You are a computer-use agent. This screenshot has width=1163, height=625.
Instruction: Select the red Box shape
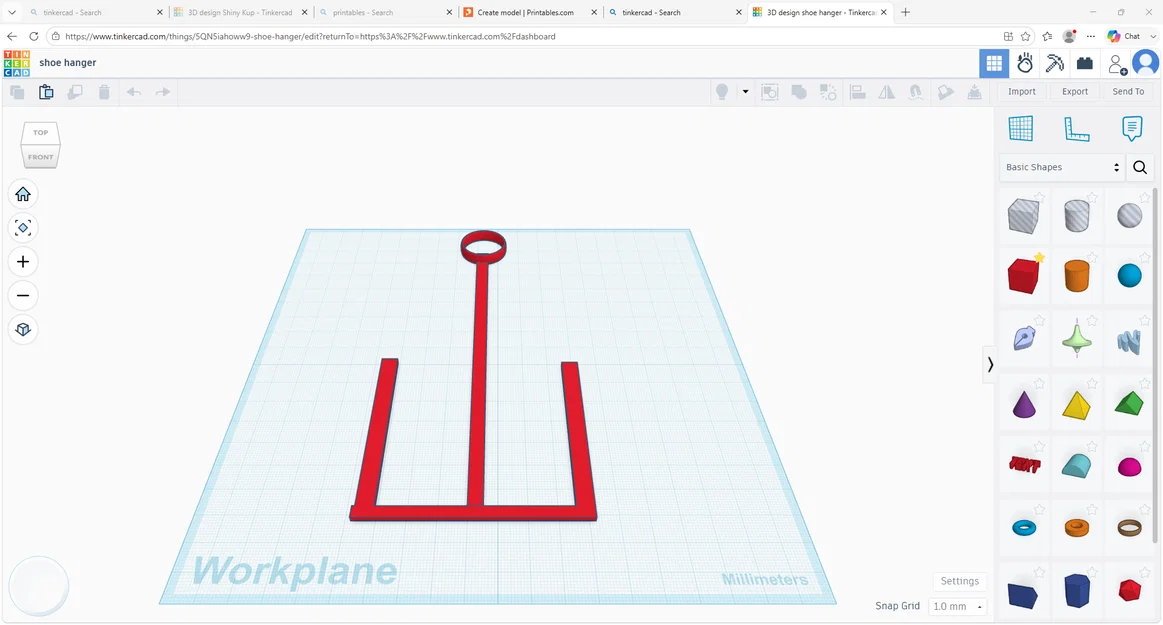click(1024, 276)
